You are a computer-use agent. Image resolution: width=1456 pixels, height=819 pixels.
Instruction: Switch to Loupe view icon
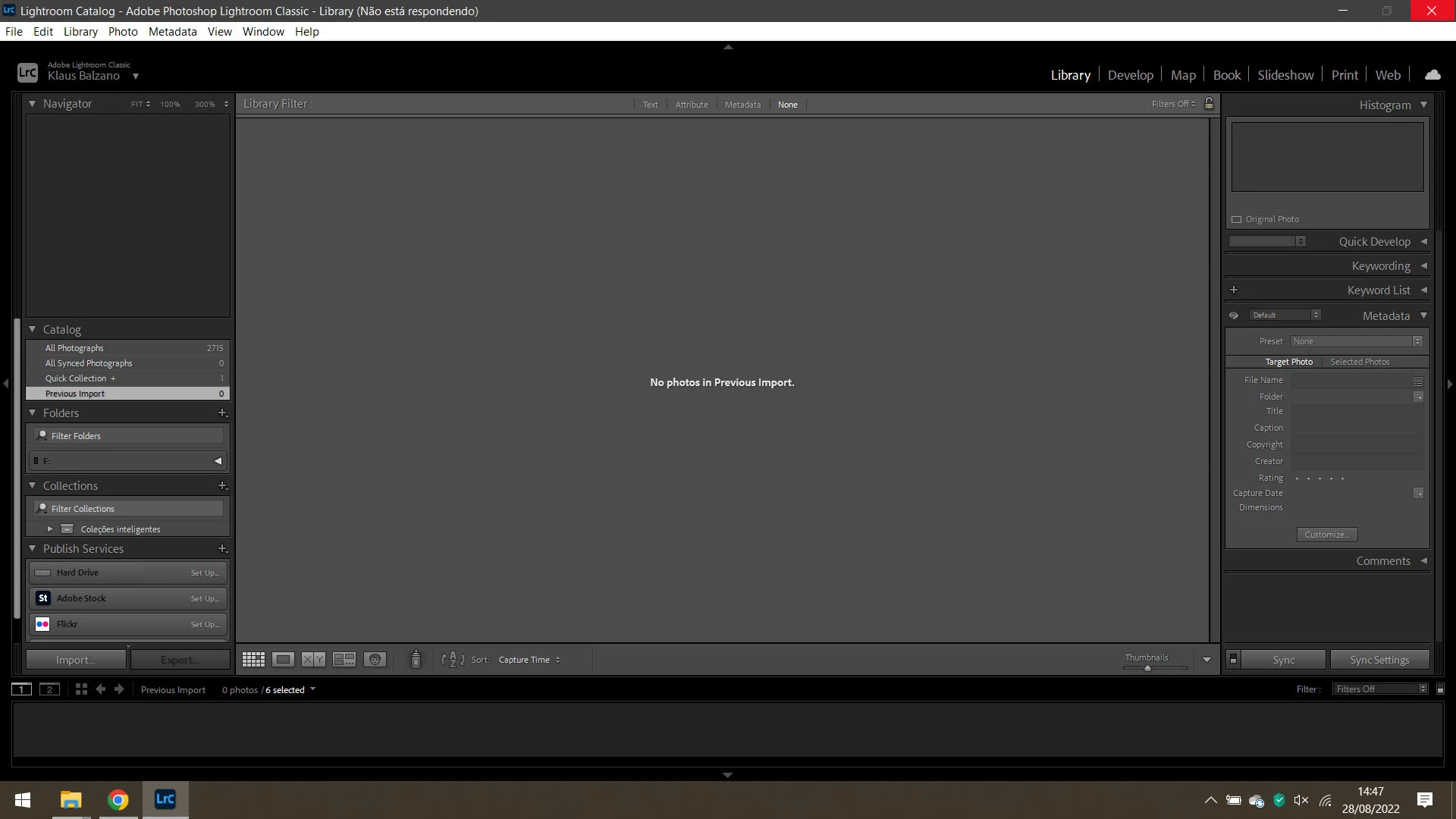click(283, 660)
